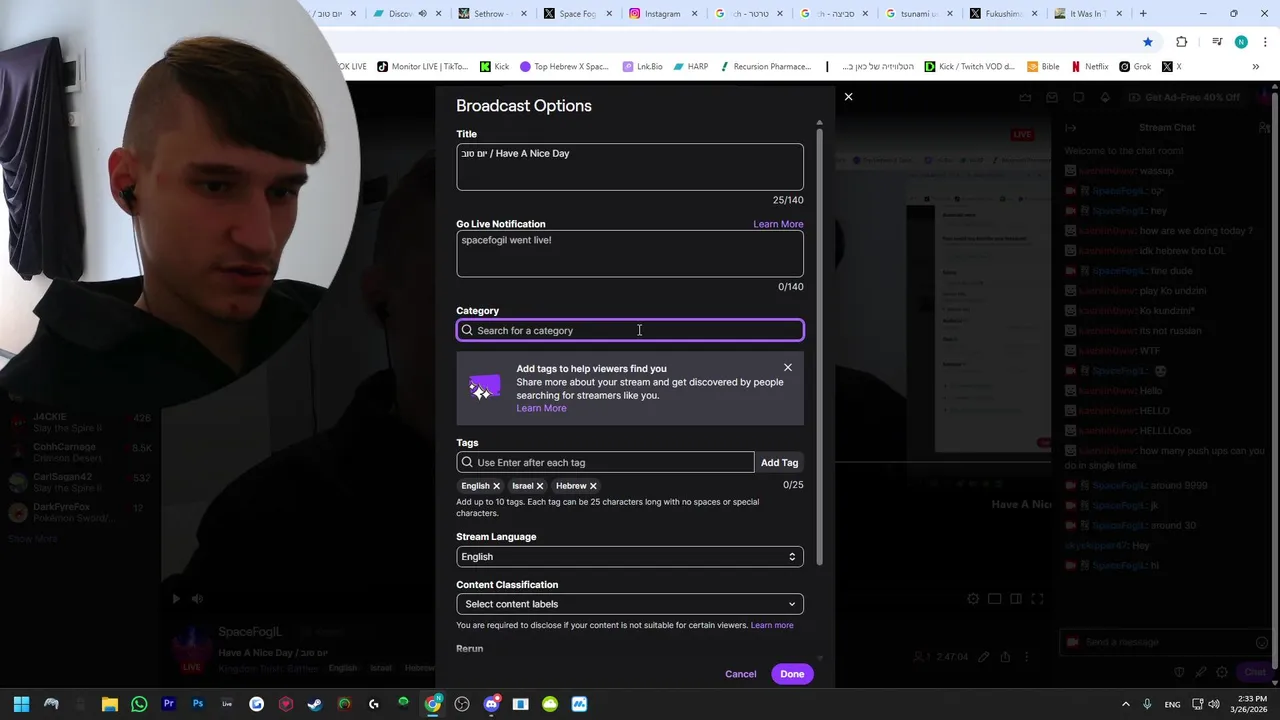This screenshot has height=720, width=1280.
Task: Open the taskbar clock and date
Action: pos(1252,704)
